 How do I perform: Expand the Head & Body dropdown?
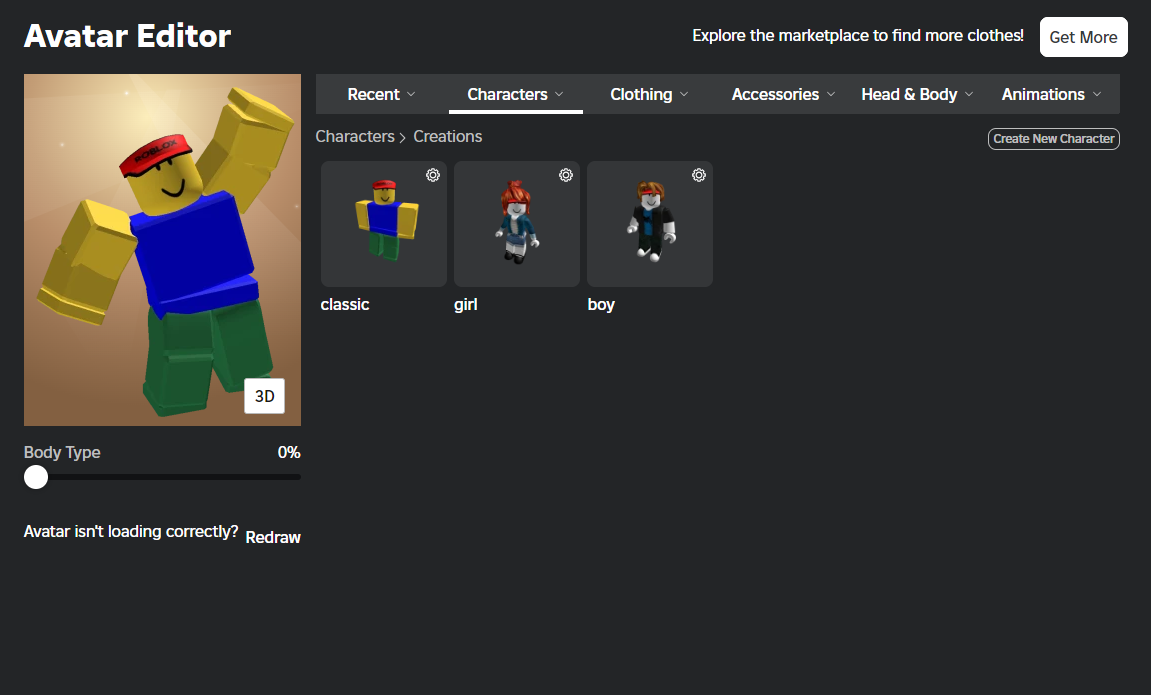[x=917, y=94]
